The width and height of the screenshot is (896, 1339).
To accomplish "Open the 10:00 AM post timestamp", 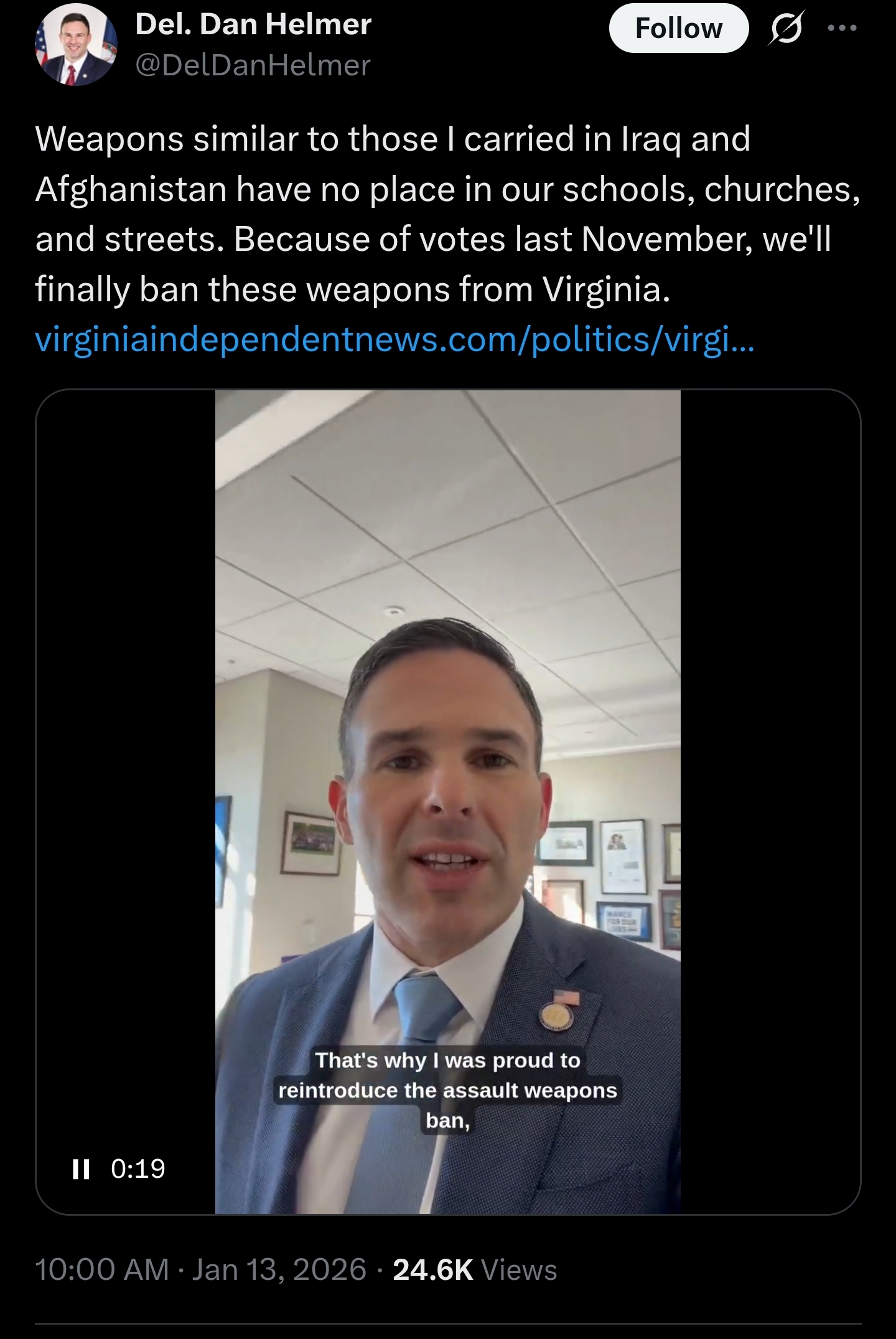I will [102, 1269].
